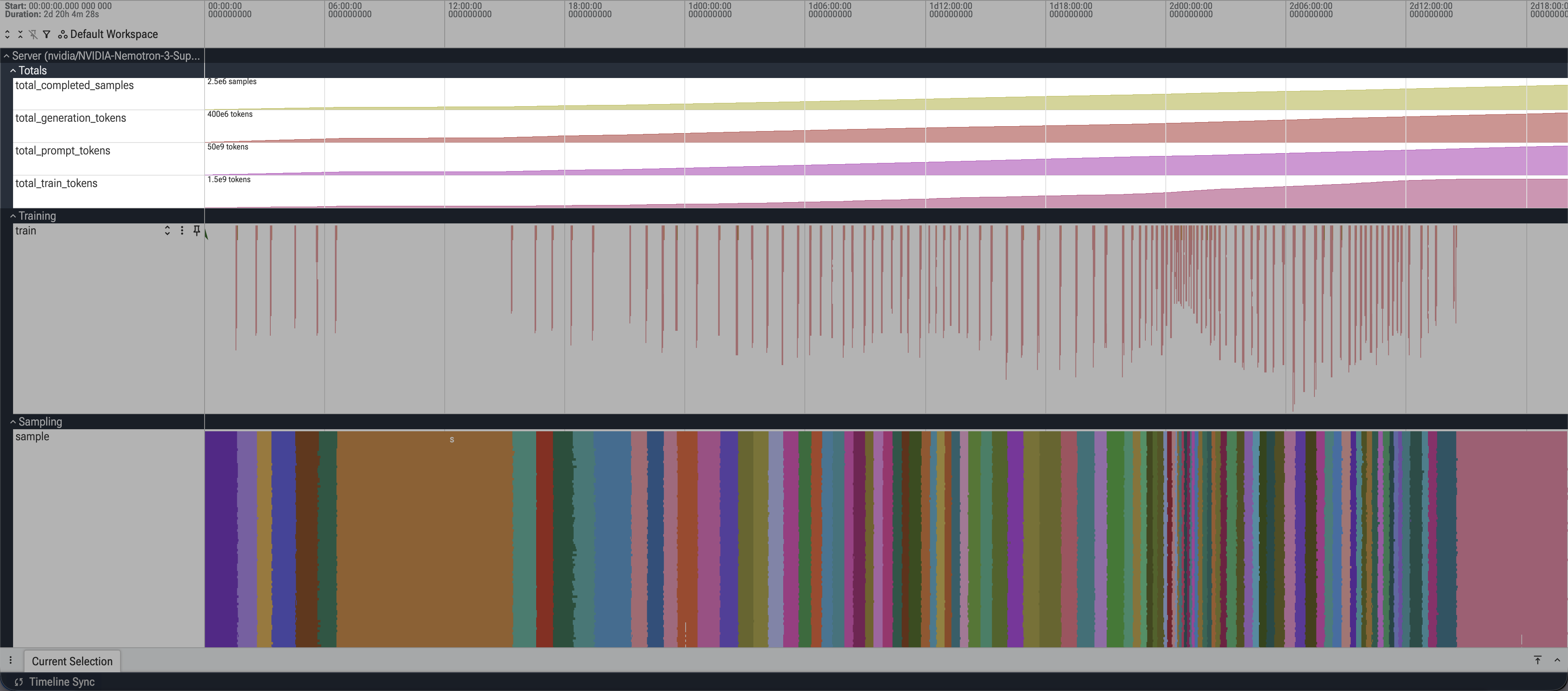1568x691 pixels.
Task: Click the 1.5e9 tokens counter label
Action: (229, 180)
